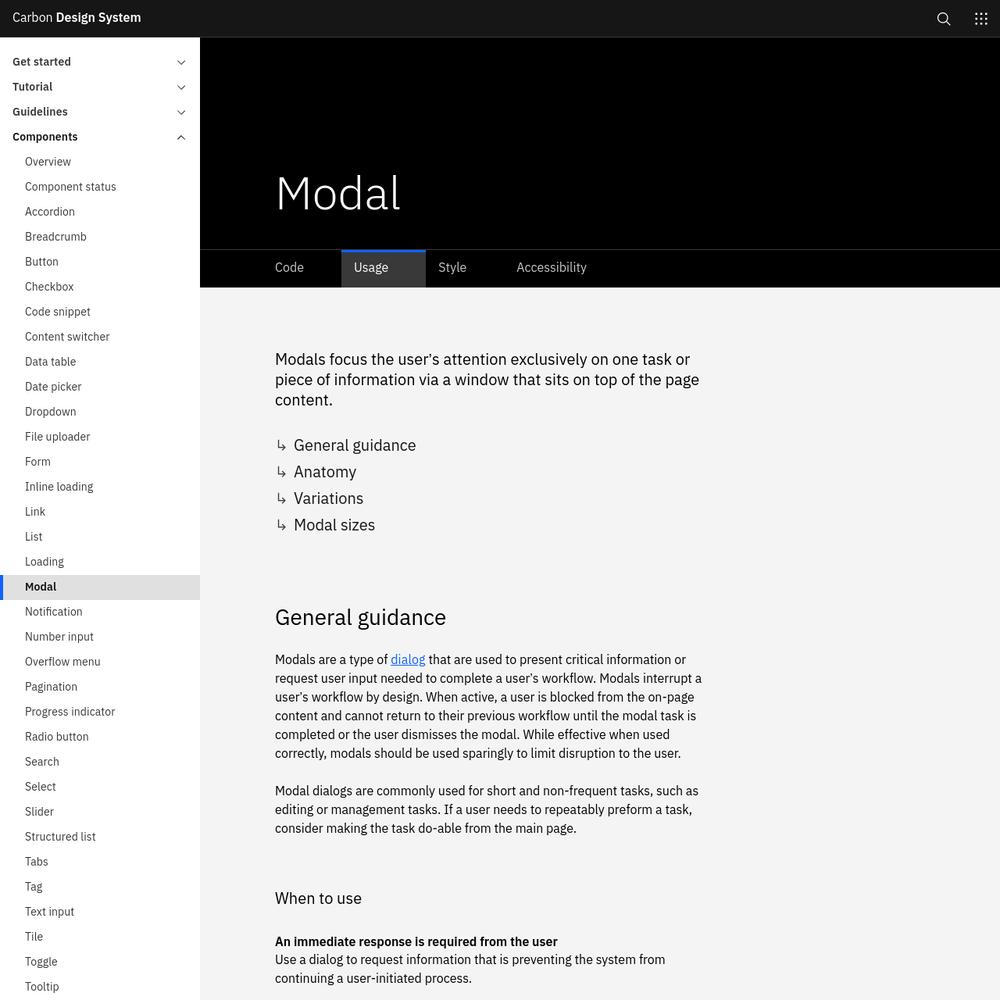Switch to the Accessibility tab
This screenshot has height=1000, width=1000.
(x=551, y=268)
